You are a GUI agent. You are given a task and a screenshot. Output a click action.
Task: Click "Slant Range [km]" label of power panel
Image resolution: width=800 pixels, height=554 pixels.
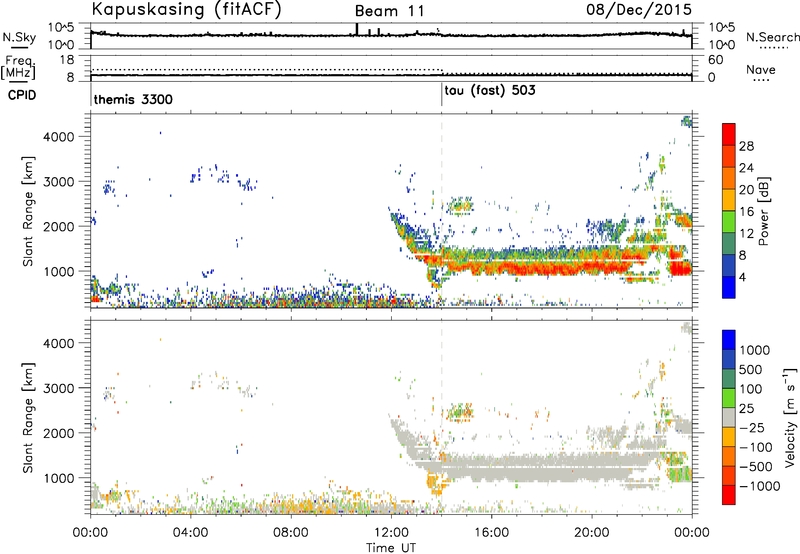pyautogui.click(x=28, y=211)
